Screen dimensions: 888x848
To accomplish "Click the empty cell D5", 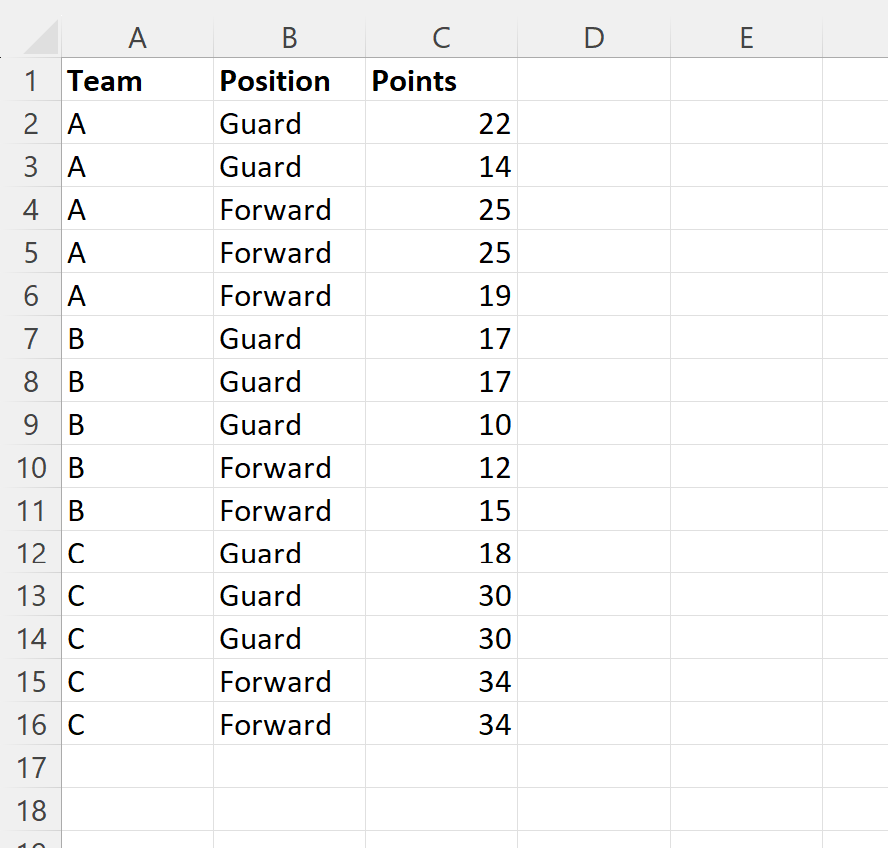I will click(x=593, y=252).
